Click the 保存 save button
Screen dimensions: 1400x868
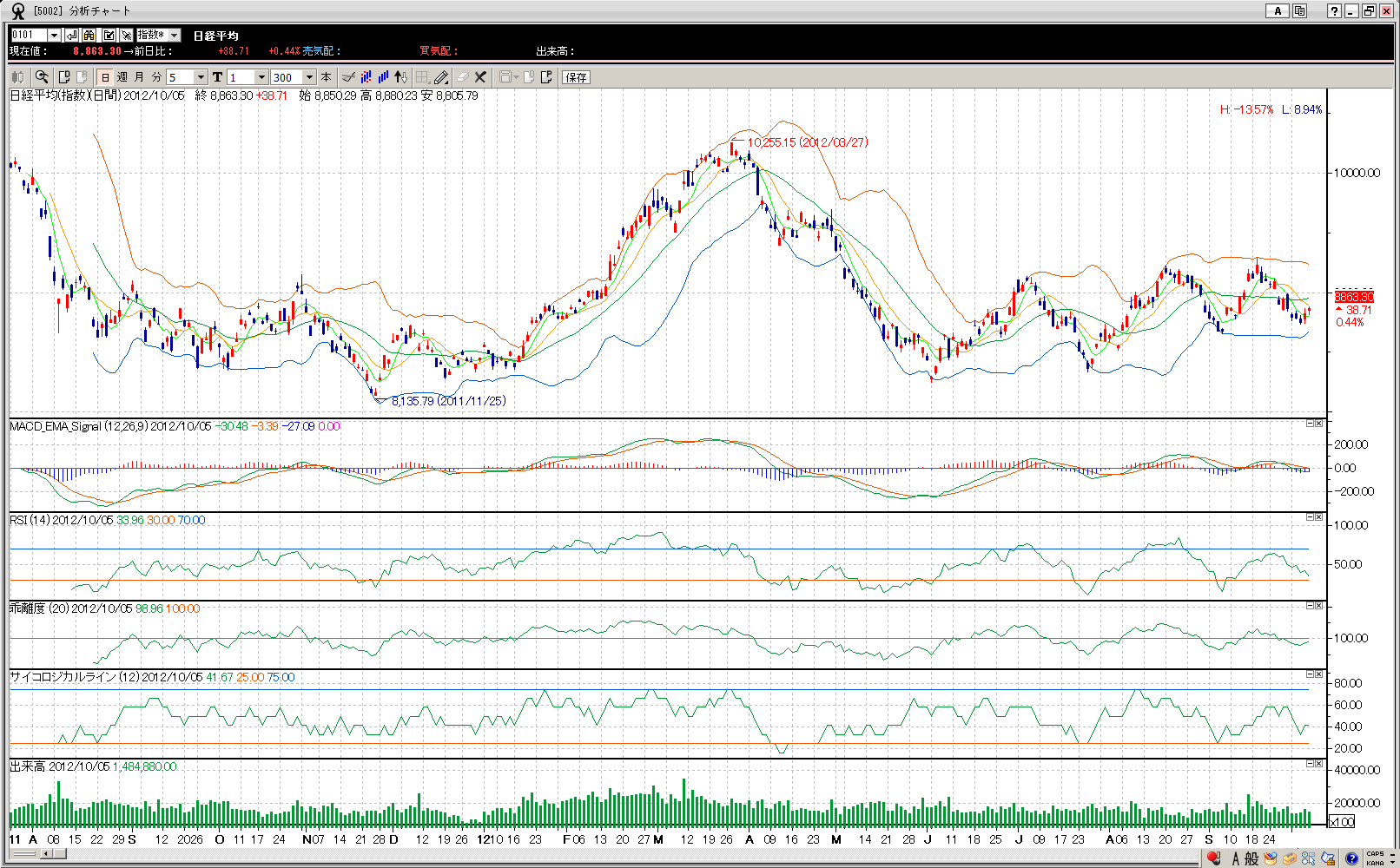click(x=576, y=77)
